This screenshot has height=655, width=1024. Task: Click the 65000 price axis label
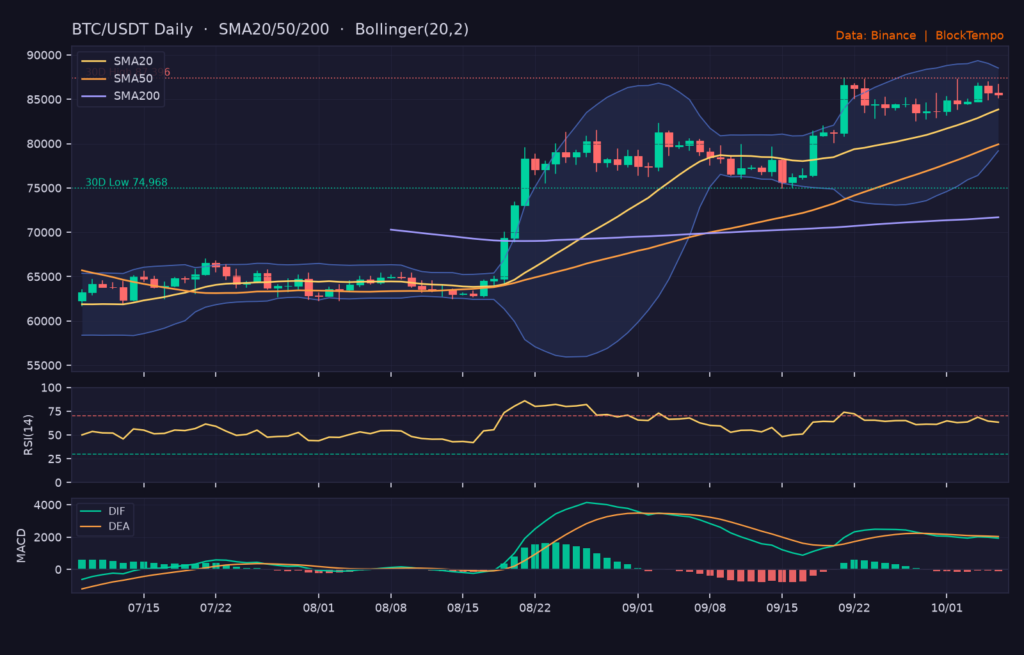point(44,277)
